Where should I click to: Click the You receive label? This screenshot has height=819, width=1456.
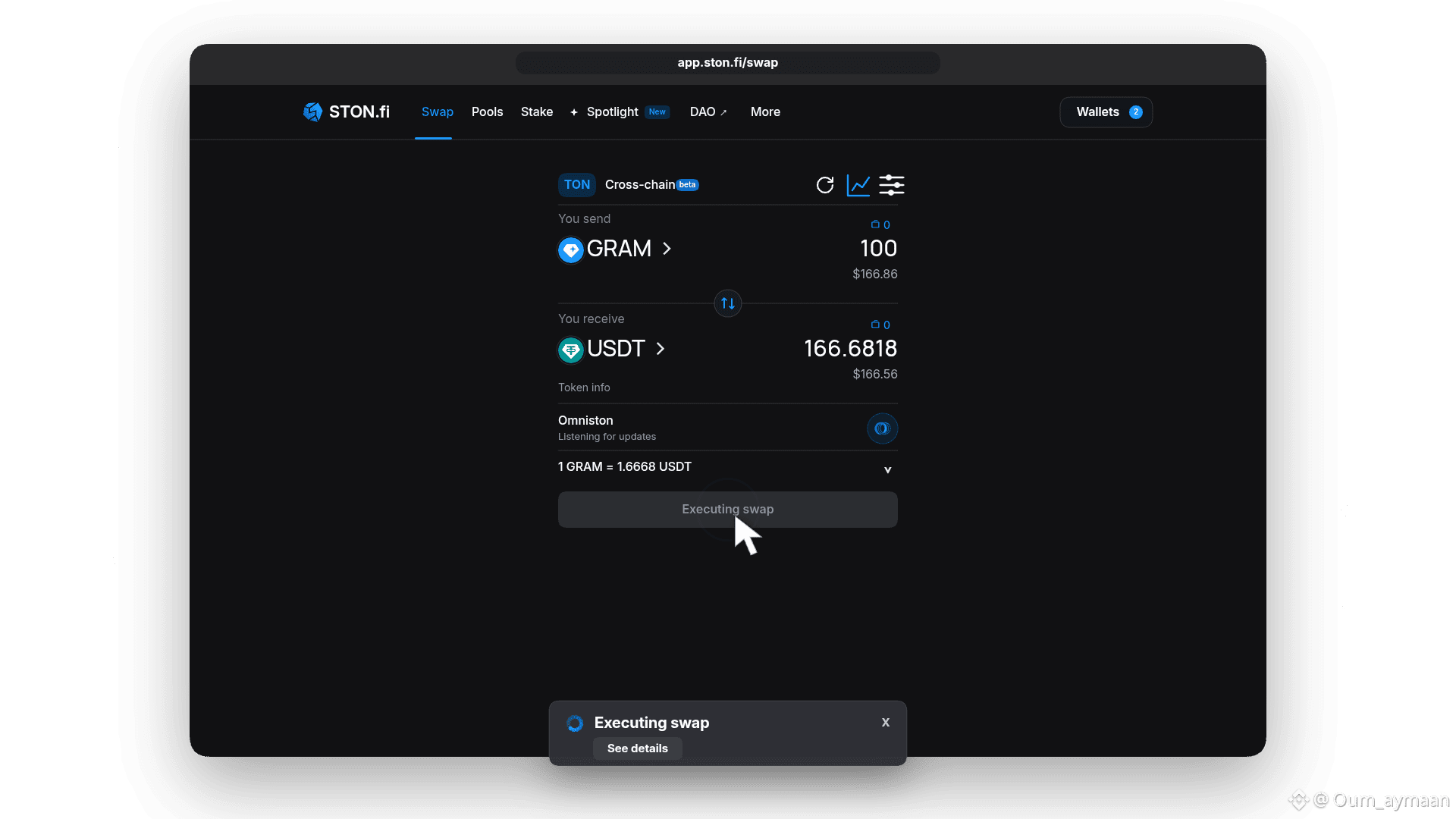591,319
